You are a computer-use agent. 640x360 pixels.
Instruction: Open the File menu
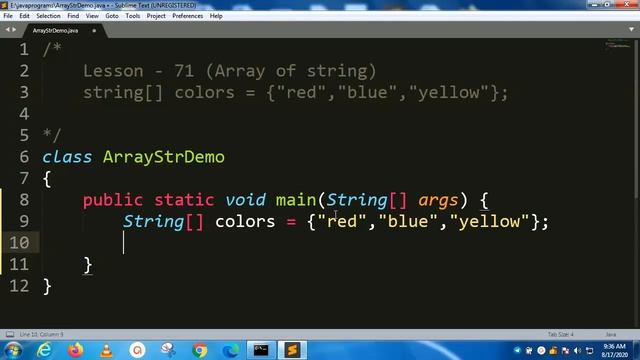[8, 16]
